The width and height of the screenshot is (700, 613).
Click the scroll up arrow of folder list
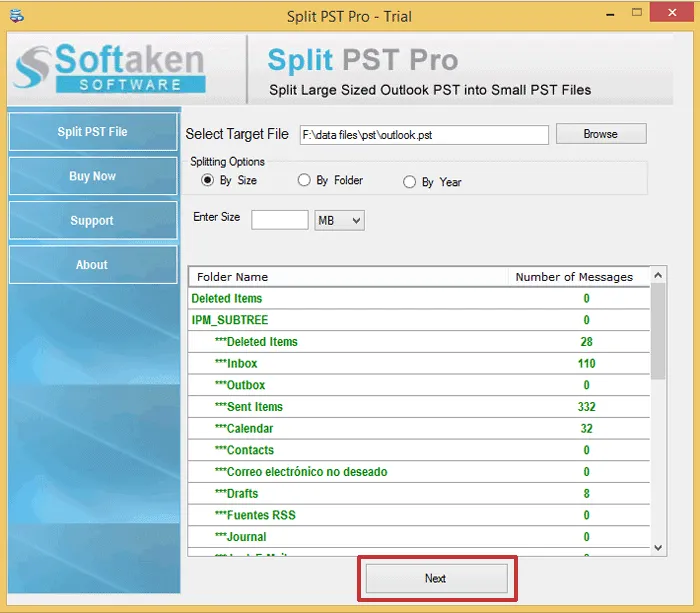658,275
